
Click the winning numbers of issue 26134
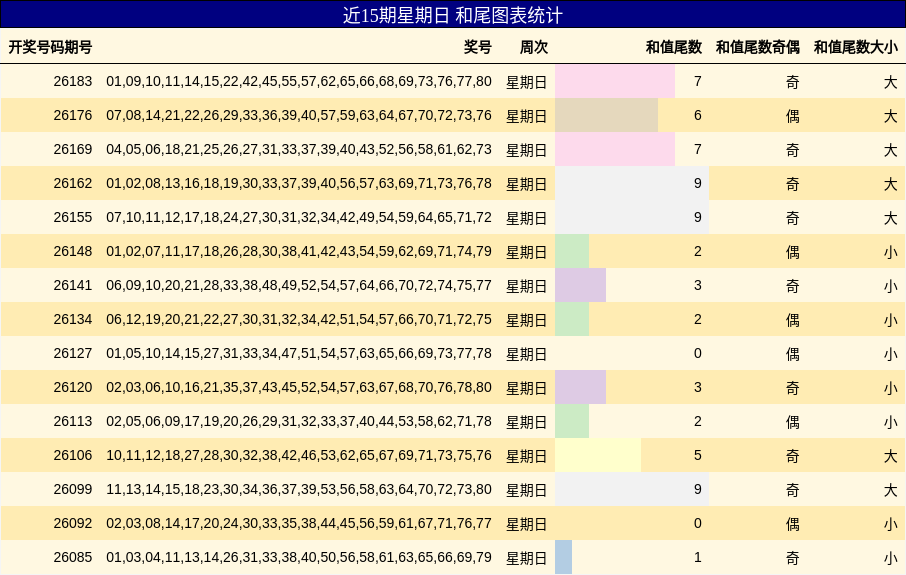click(299, 320)
